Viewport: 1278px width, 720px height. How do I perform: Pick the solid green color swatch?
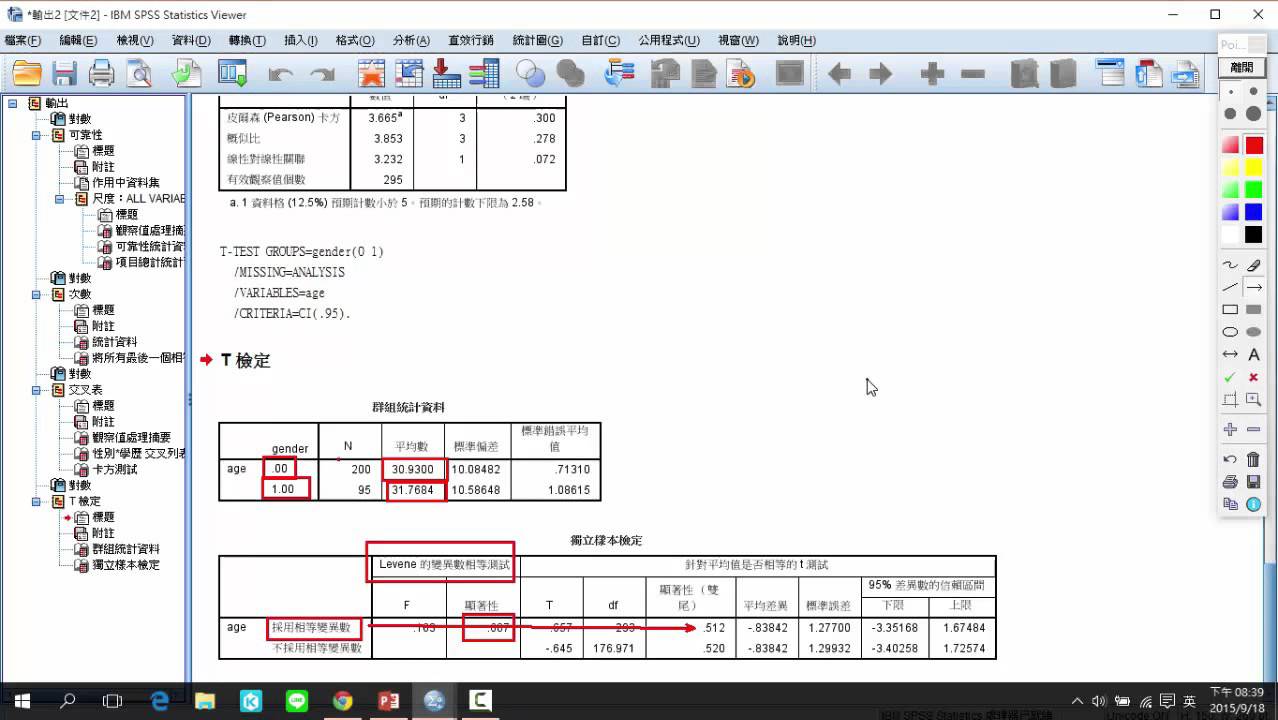click(1254, 190)
